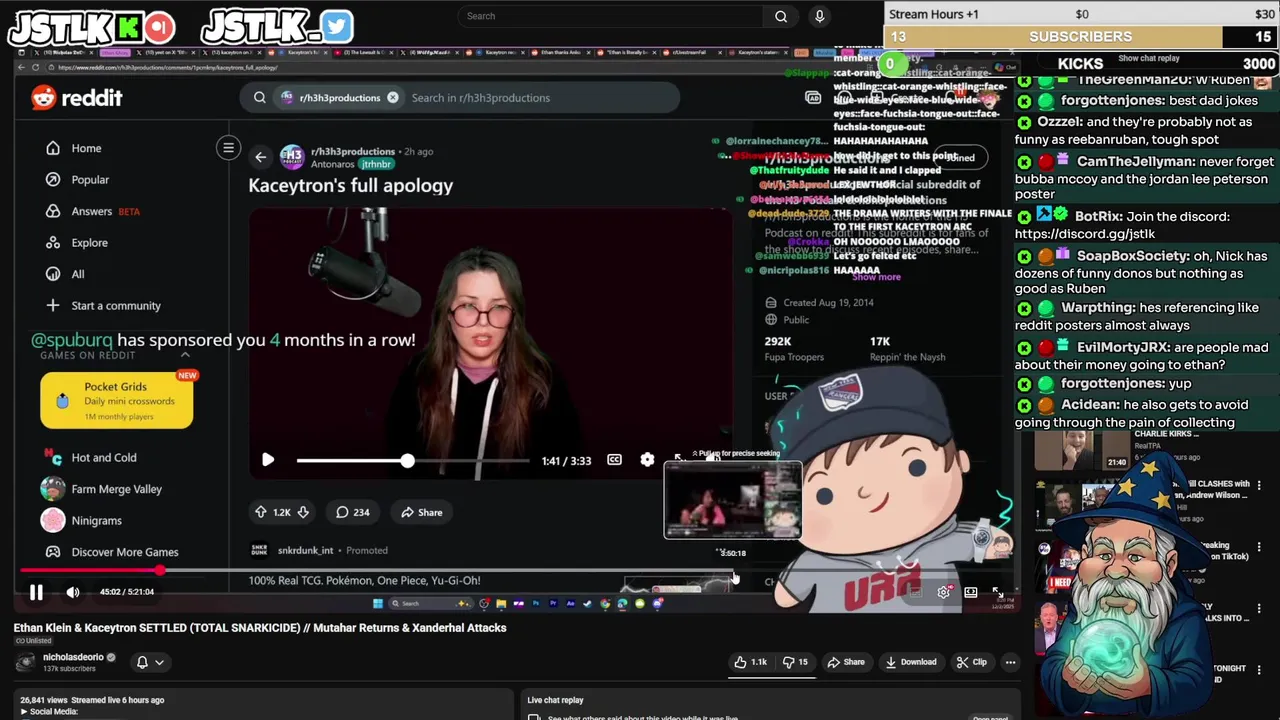The height and width of the screenshot is (720, 1280).
Task: Like the video with 1.1k likes
Action: point(749,662)
